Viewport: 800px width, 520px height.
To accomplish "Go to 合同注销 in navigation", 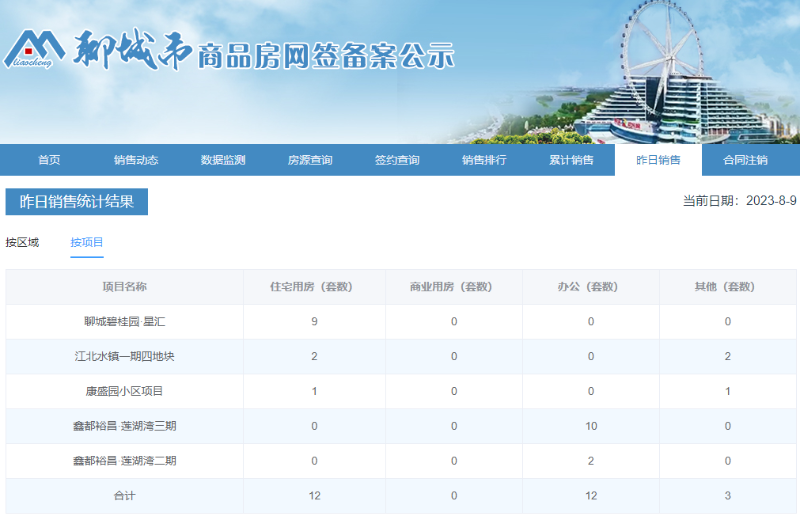I will coord(745,160).
